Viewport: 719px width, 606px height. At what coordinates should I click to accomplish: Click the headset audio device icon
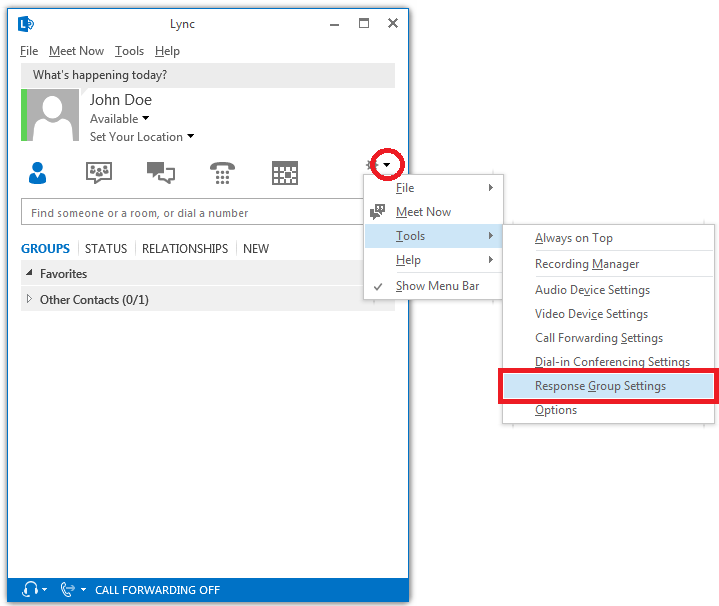pos(30,589)
